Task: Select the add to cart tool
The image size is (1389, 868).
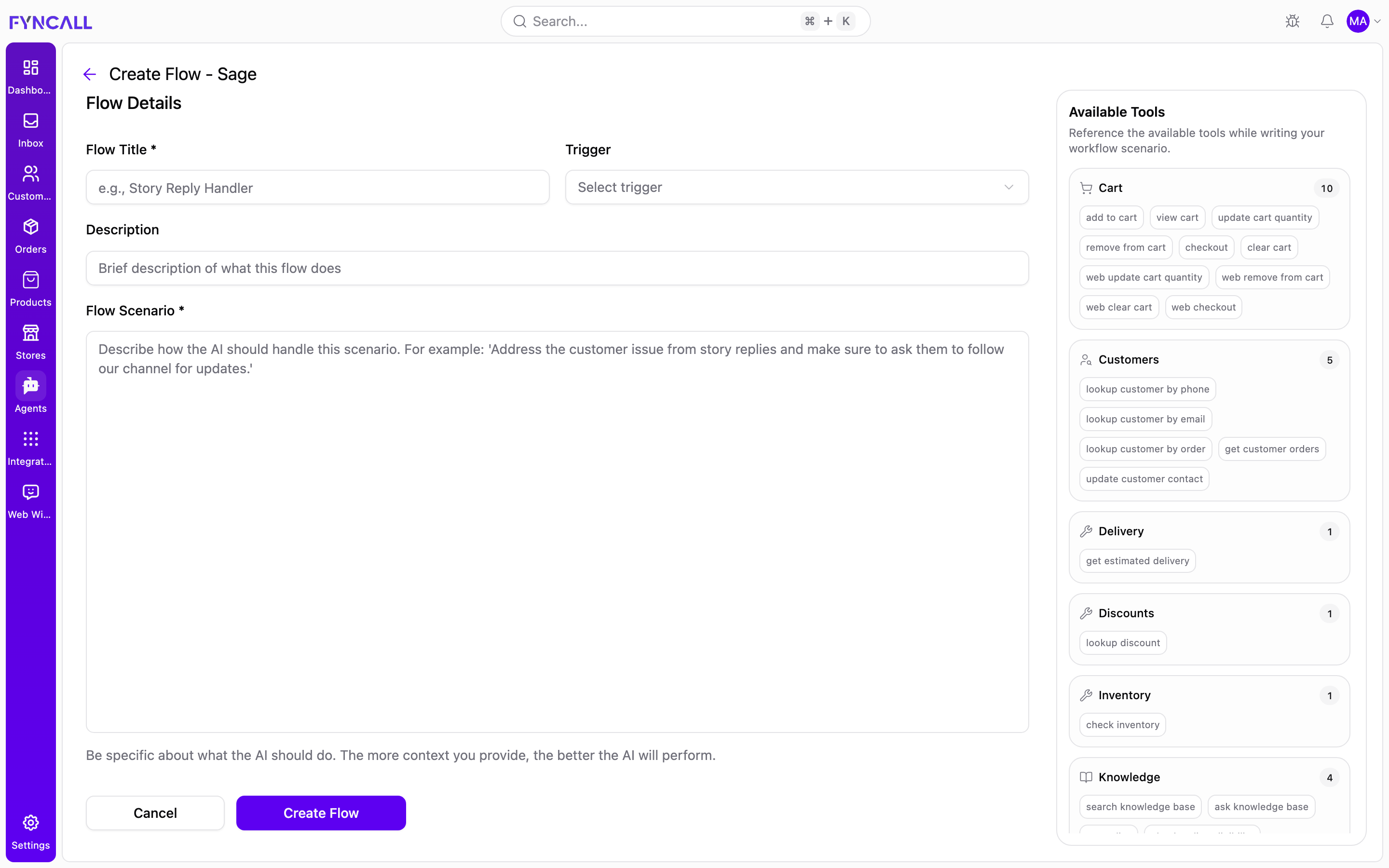Action: pyautogui.click(x=1111, y=217)
